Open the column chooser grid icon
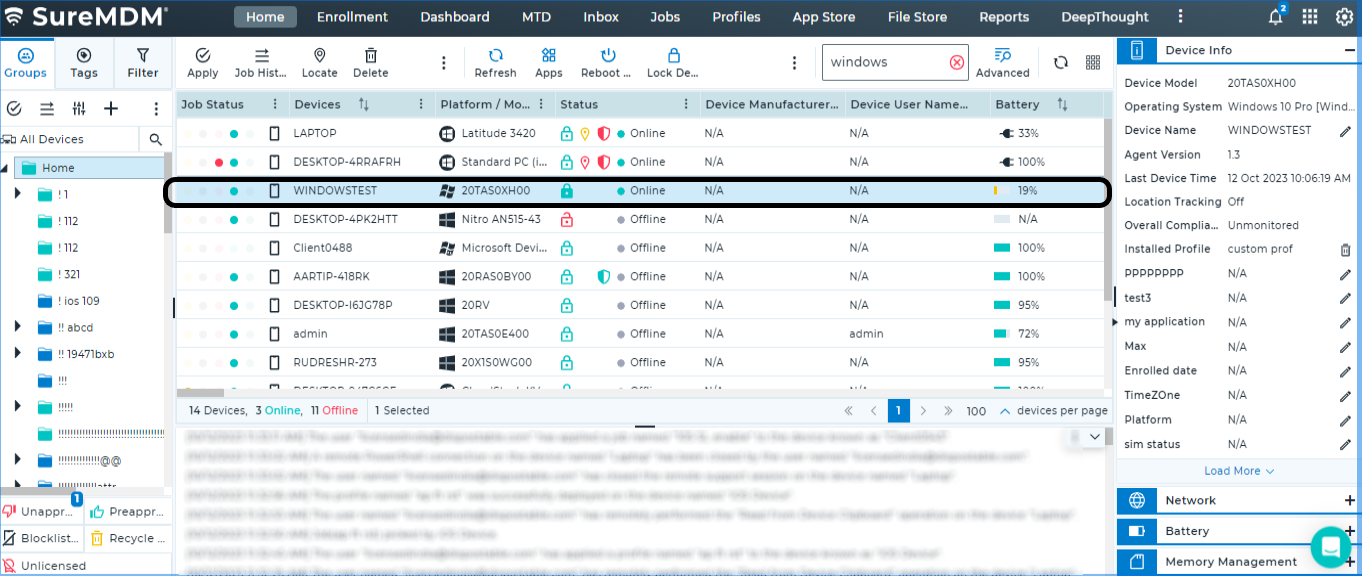The image size is (1366, 576). click(1093, 62)
